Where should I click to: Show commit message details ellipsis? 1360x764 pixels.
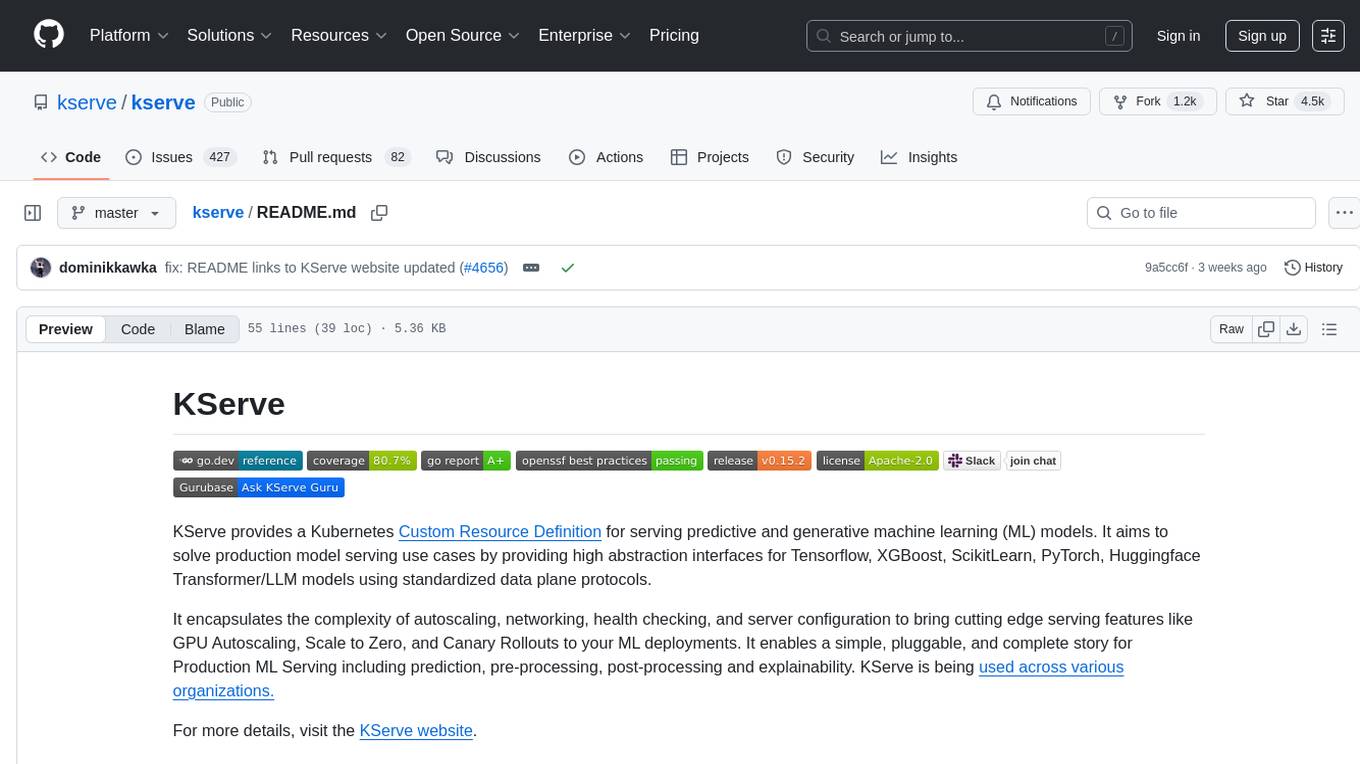coord(531,268)
